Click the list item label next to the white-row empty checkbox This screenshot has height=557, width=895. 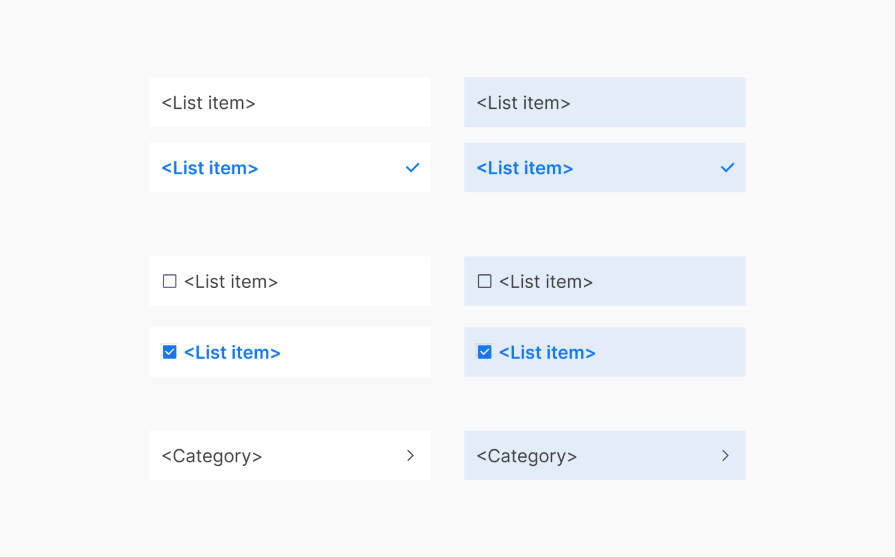231,282
